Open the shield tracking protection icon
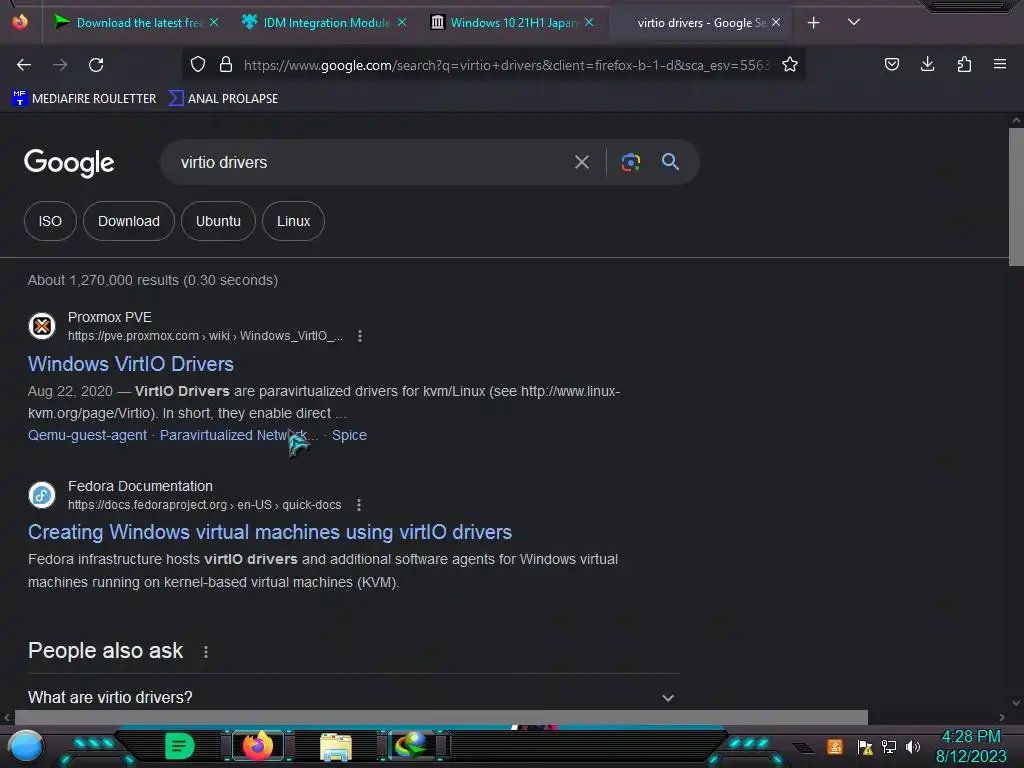The height and width of the screenshot is (768, 1024). pyautogui.click(x=198, y=64)
